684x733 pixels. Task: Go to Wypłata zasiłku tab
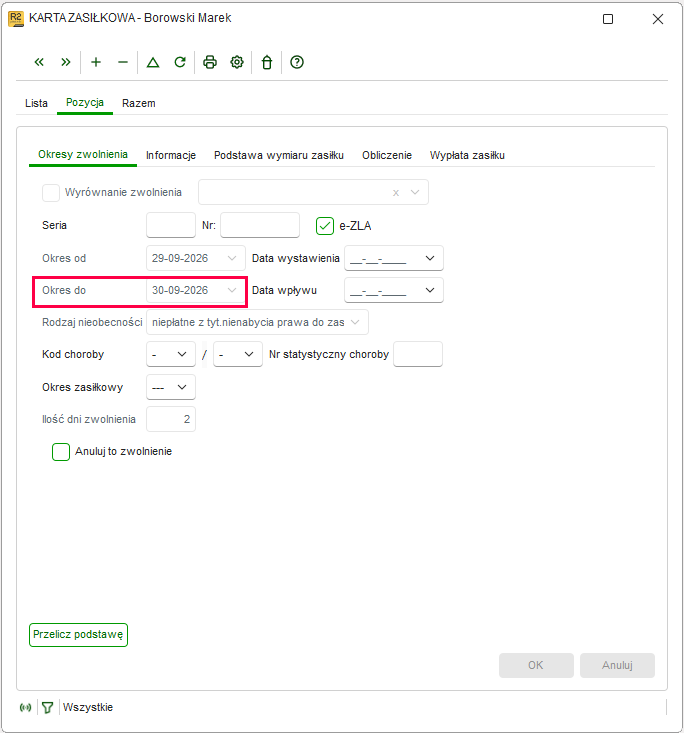(x=467, y=155)
